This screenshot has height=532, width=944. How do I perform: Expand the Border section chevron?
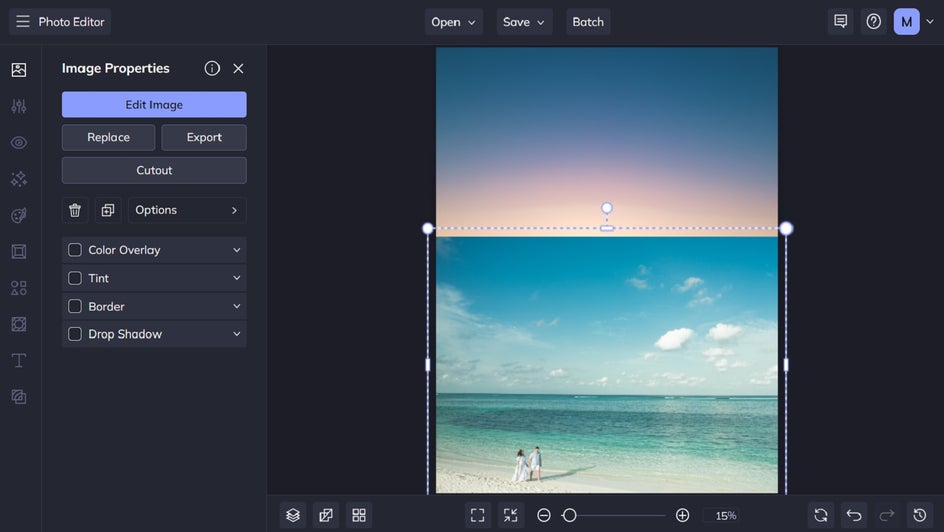237,306
